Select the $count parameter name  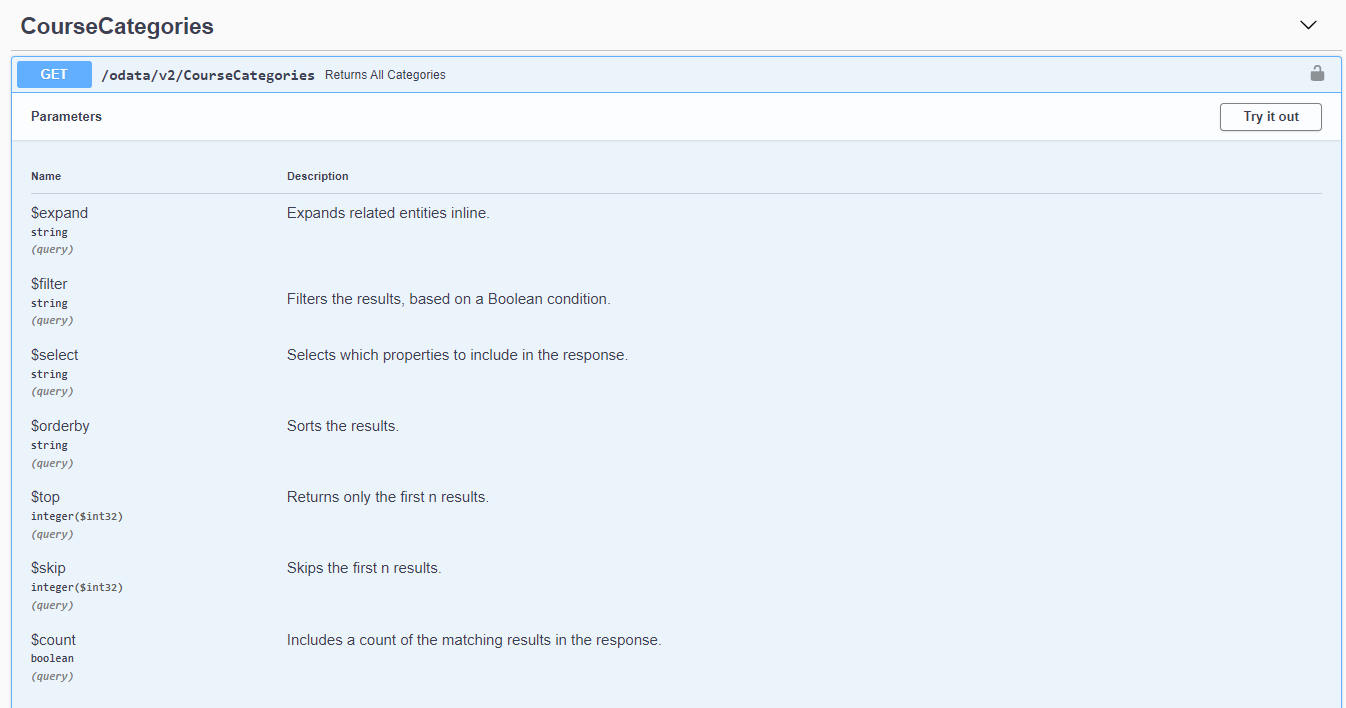53,640
